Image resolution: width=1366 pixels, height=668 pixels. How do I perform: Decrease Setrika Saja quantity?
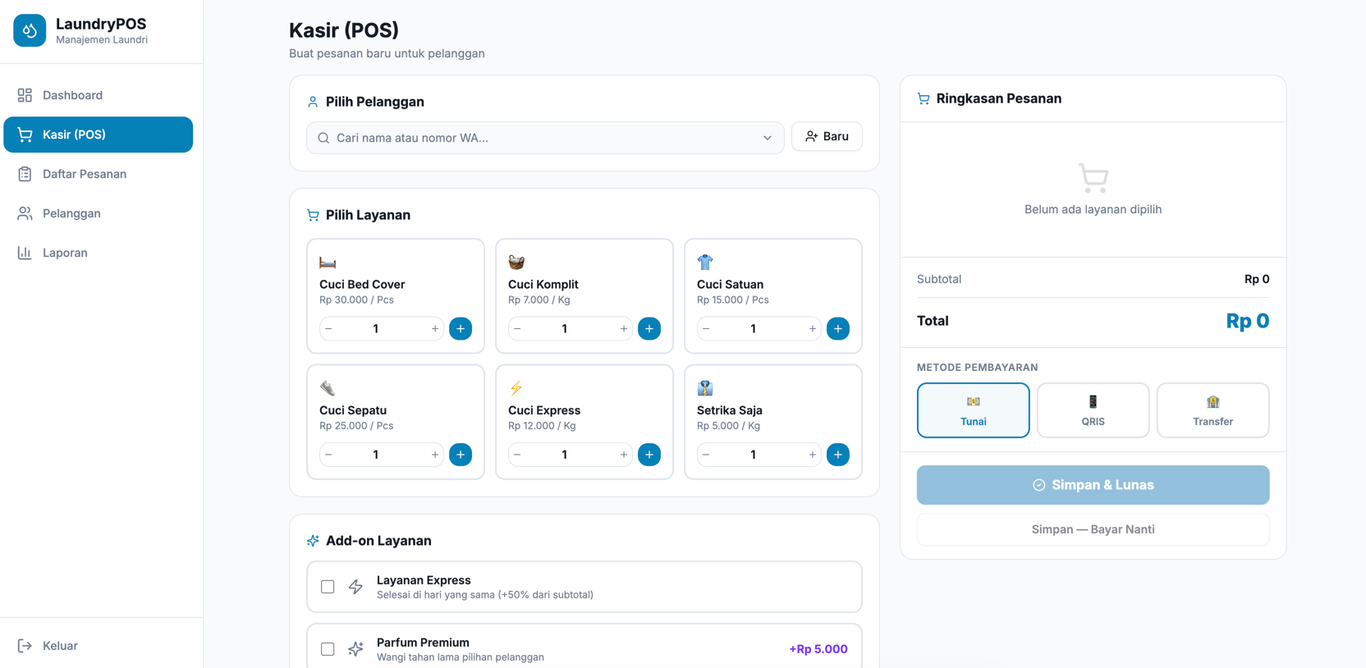[706, 455]
